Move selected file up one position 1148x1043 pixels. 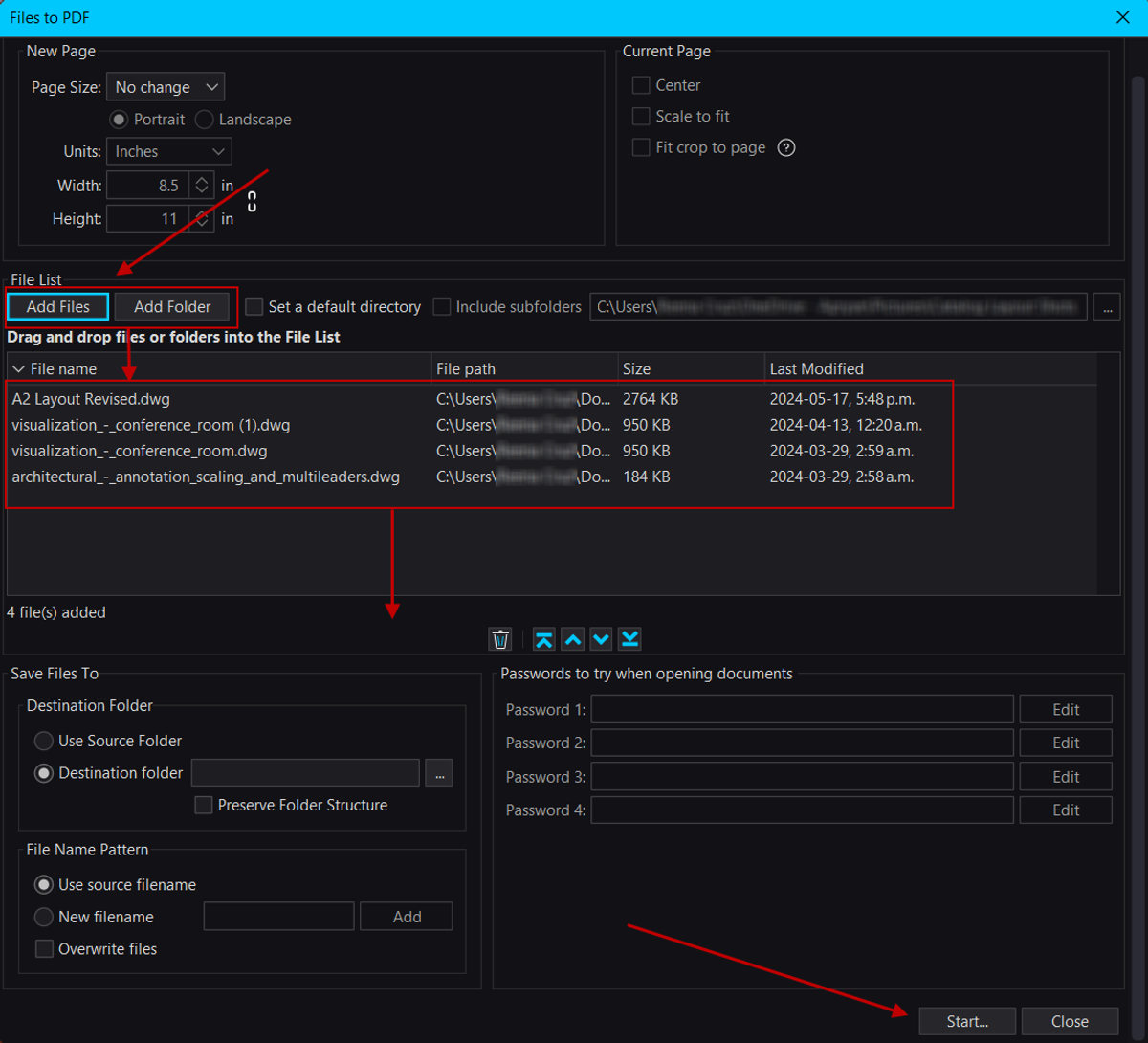[572, 639]
